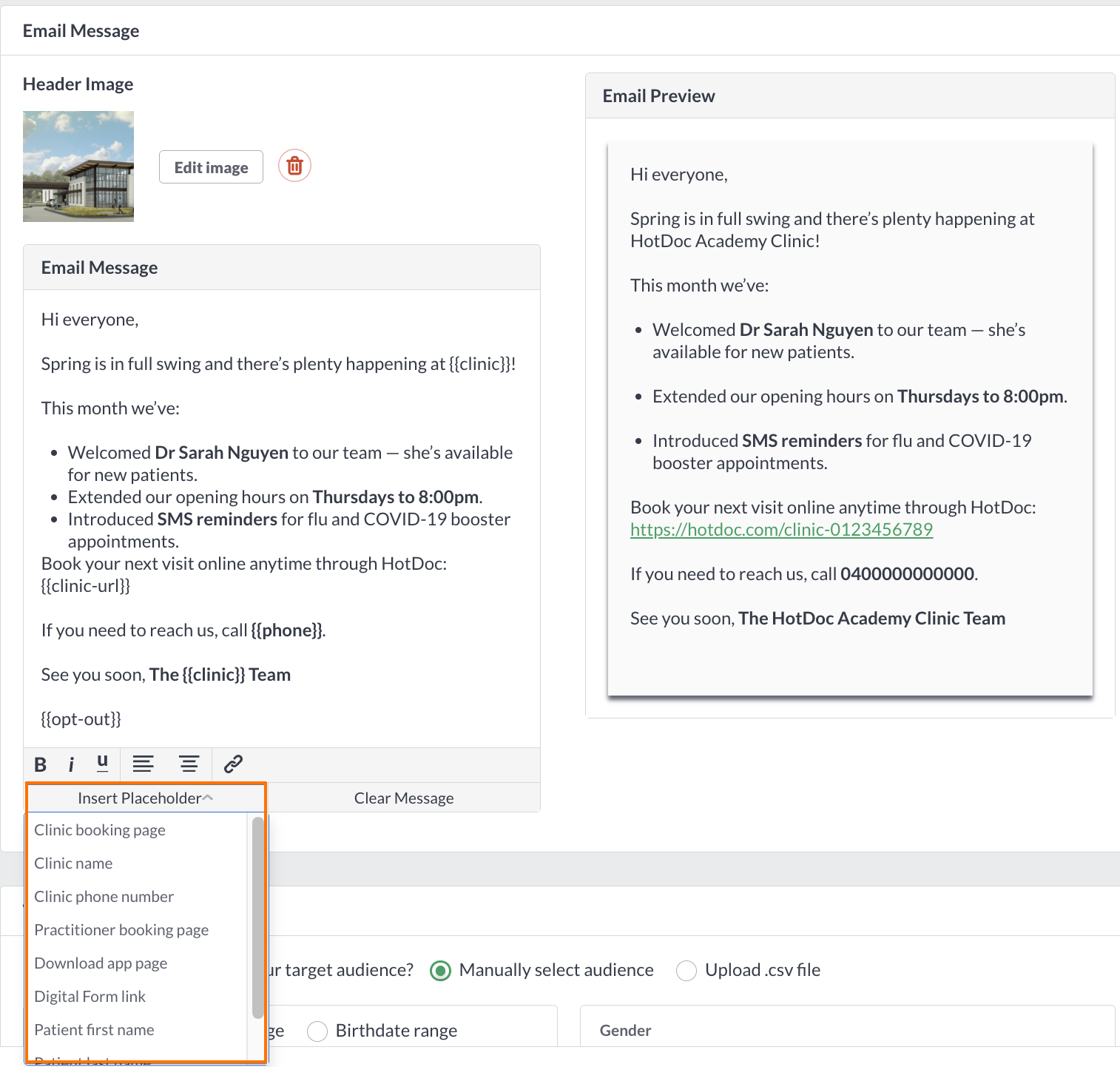Pick the Clinic phone number placeholder
The image size is (1120, 1067).
(104, 897)
